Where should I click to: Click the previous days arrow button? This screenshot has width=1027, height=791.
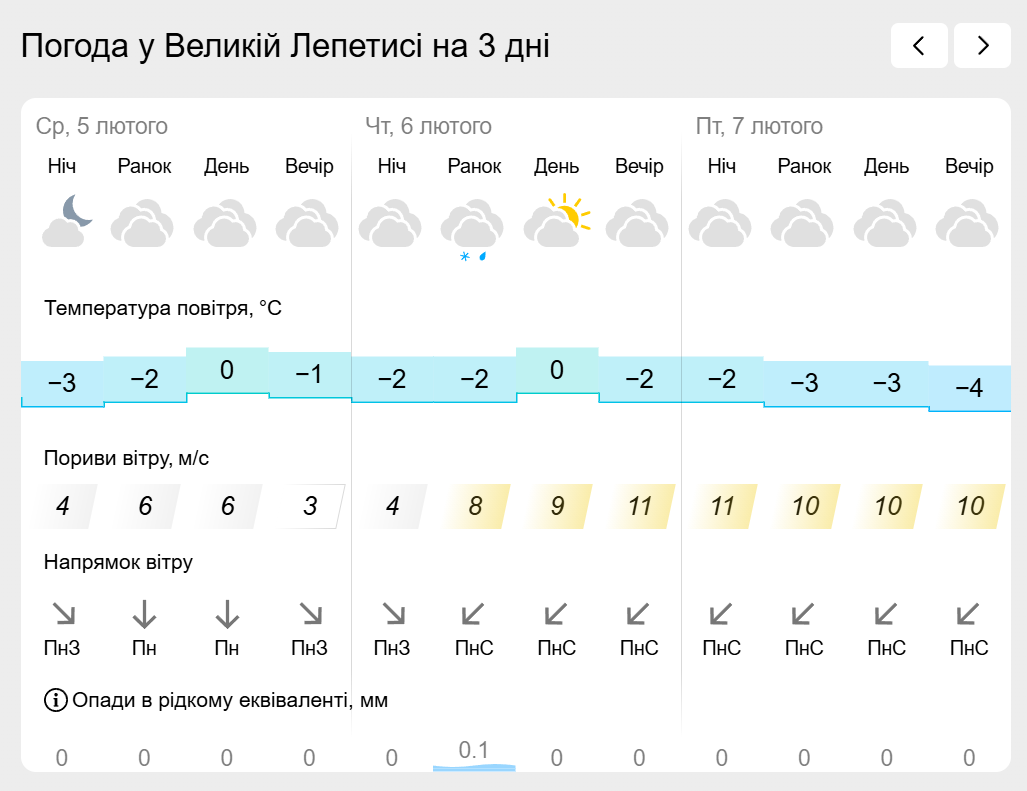919,45
